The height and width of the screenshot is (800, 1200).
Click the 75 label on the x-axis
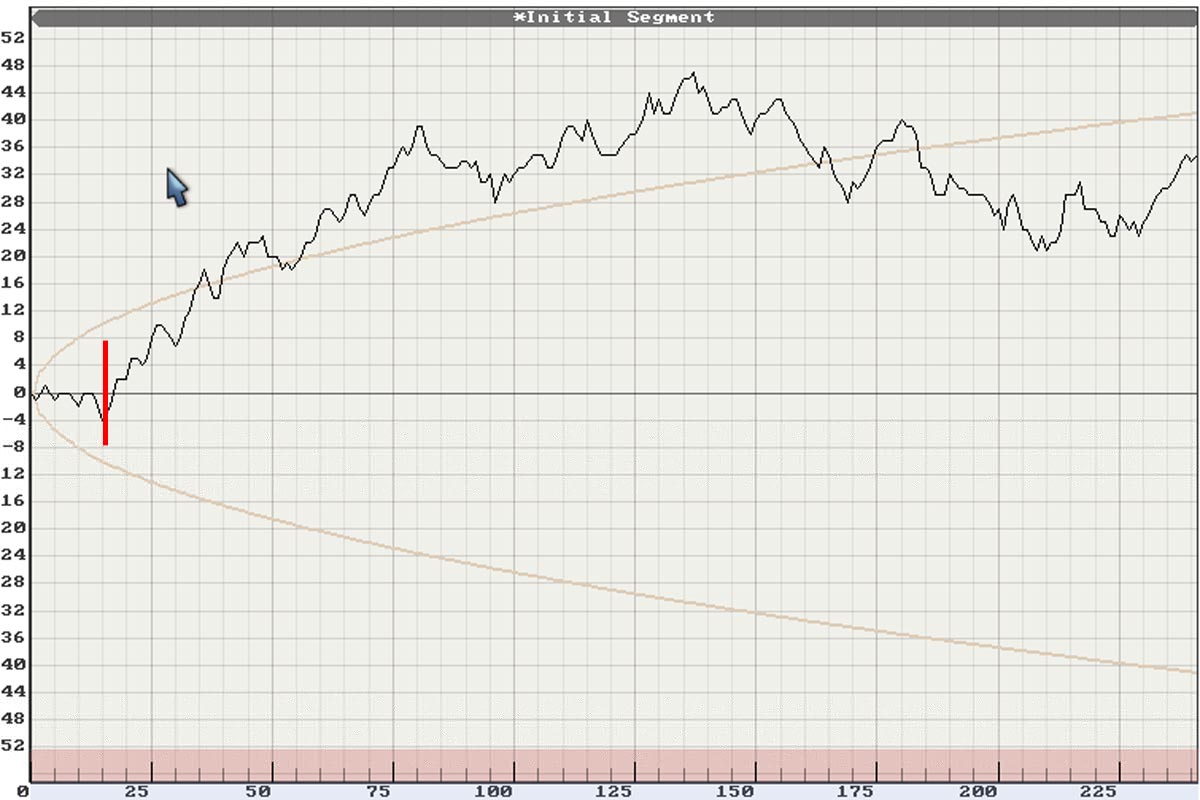(x=378, y=791)
